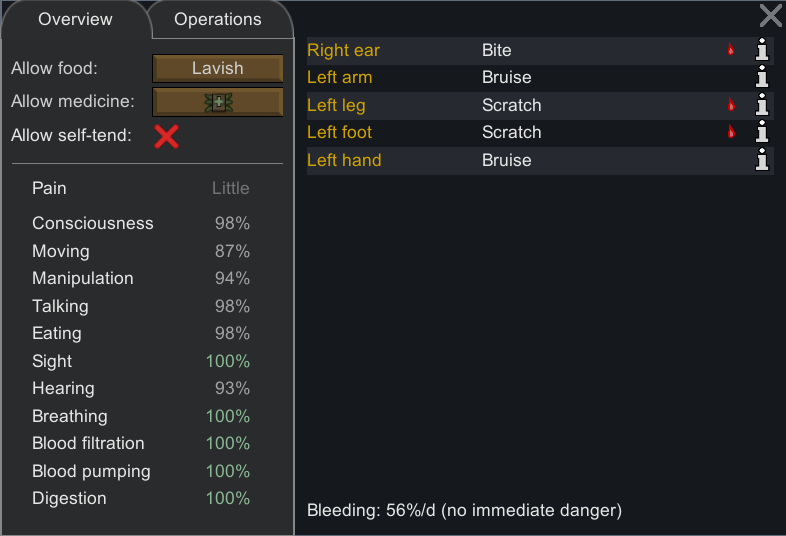Viewport: 786px width, 536px height.
Task: Click the Moving capacity row
Action: tap(140, 251)
